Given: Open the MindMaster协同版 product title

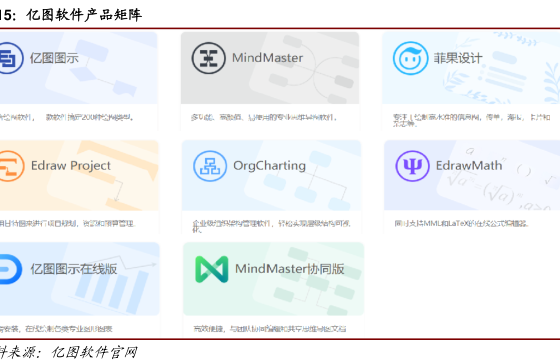Looking at the screenshot, I should coord(290,269).
